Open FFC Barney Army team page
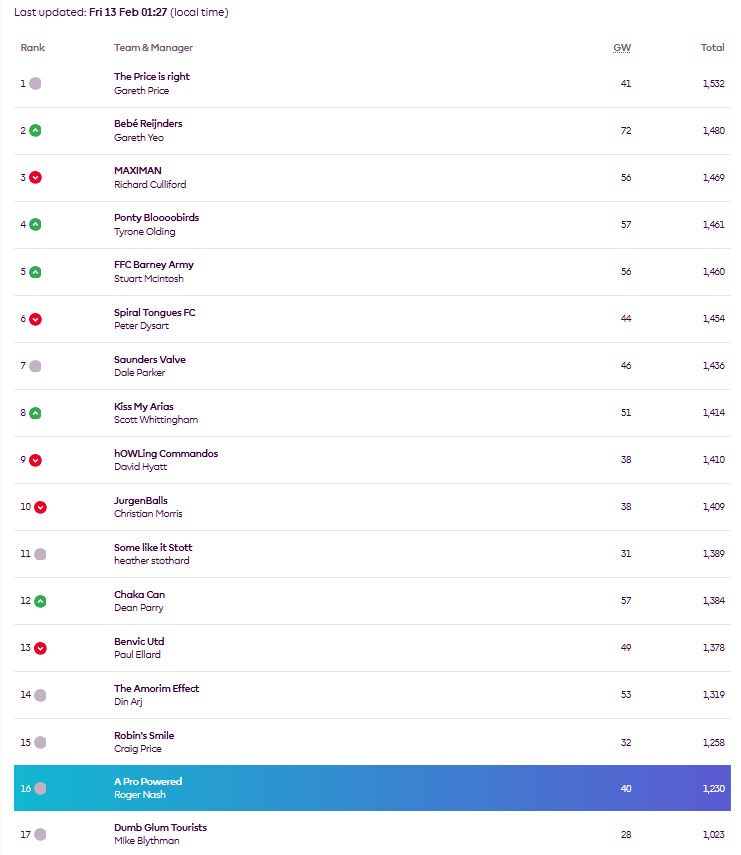Image resolution: width=741 pixels, height=855 pixels. pyautogui.click(x=154, y=264)
